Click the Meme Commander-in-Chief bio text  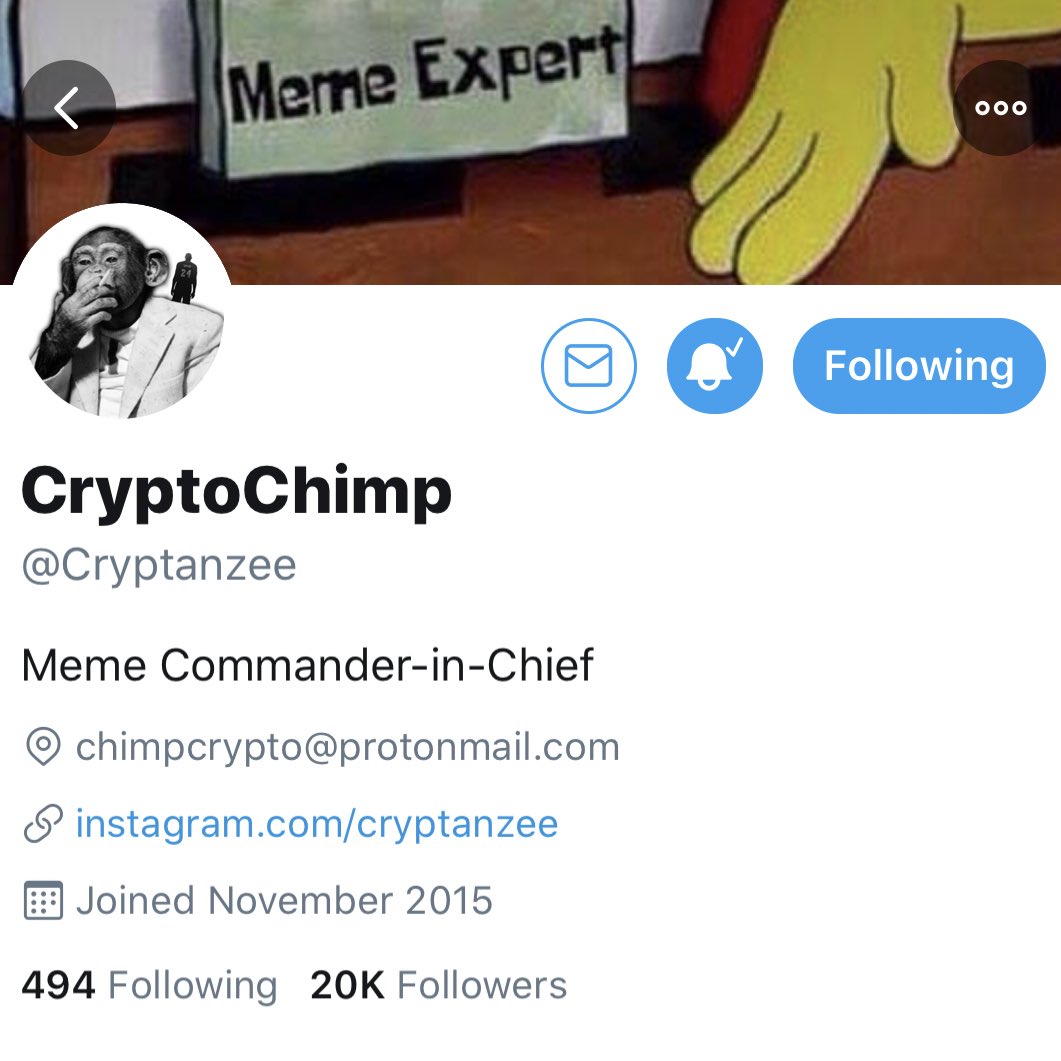(x=308, y=665)
